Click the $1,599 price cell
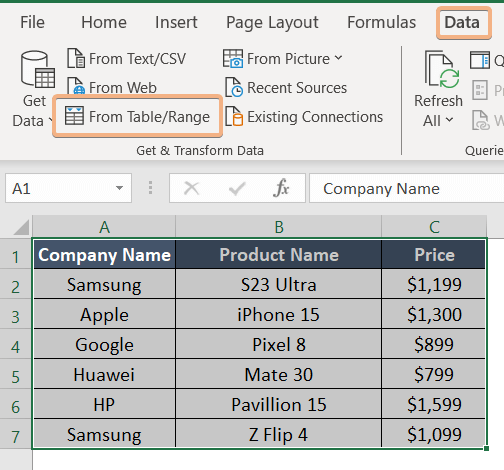The width and height of the screenshot is (504, 470). click(x=434, y=404)
